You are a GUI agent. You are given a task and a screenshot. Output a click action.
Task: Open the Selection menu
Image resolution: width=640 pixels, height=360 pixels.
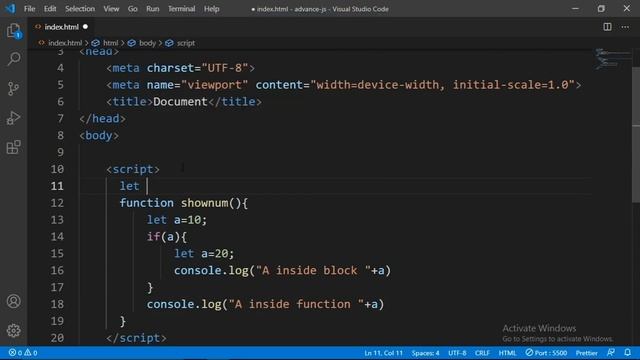coord(80,9)
